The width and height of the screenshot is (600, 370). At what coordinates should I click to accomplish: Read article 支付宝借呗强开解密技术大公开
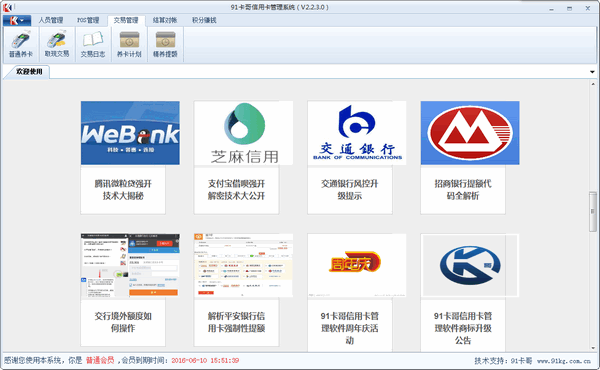pos(236,190)
